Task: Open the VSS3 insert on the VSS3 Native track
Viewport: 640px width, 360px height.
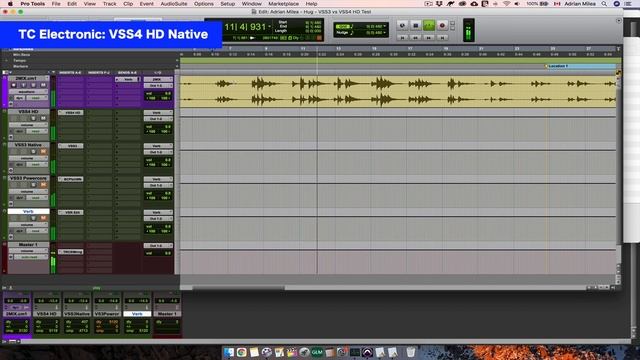Action: click(x=71, y=146)
